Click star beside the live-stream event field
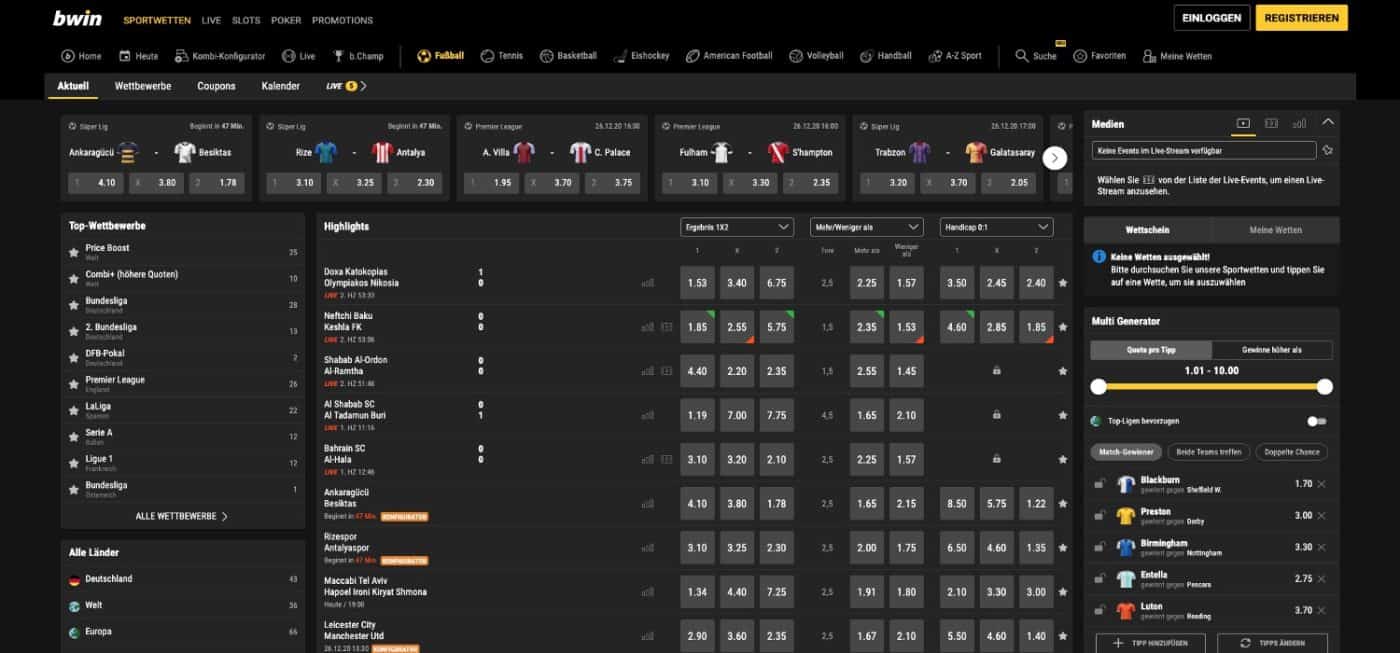This screenshot has height=653, width=1400. pos(1328,150)
